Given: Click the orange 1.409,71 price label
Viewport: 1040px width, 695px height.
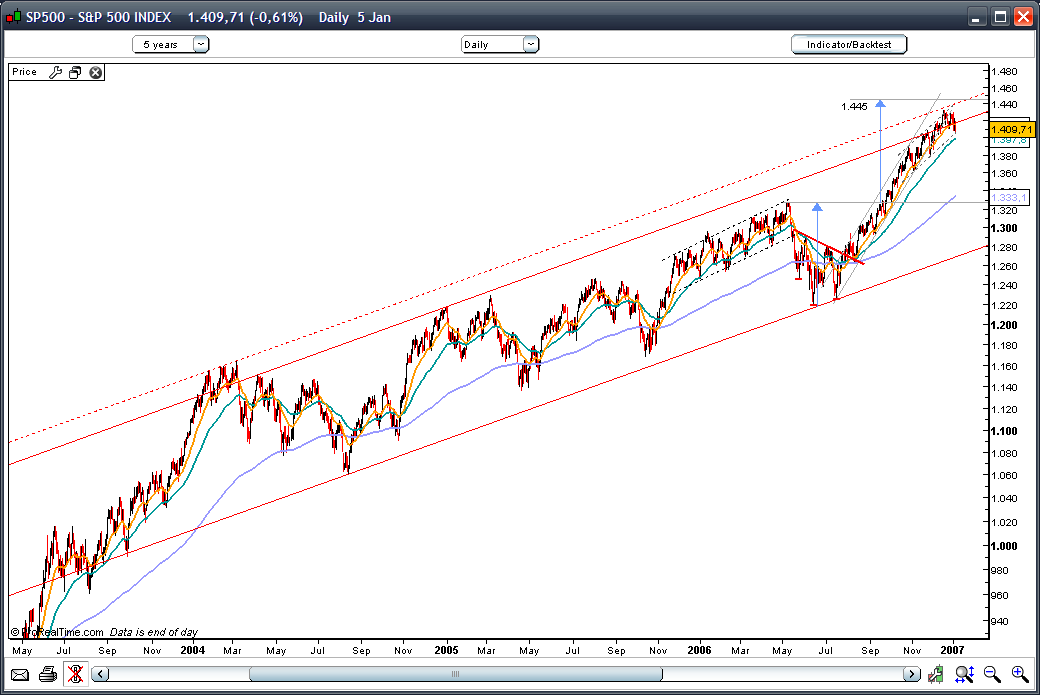Looking at the screenshot, I should pos(1009,129).
